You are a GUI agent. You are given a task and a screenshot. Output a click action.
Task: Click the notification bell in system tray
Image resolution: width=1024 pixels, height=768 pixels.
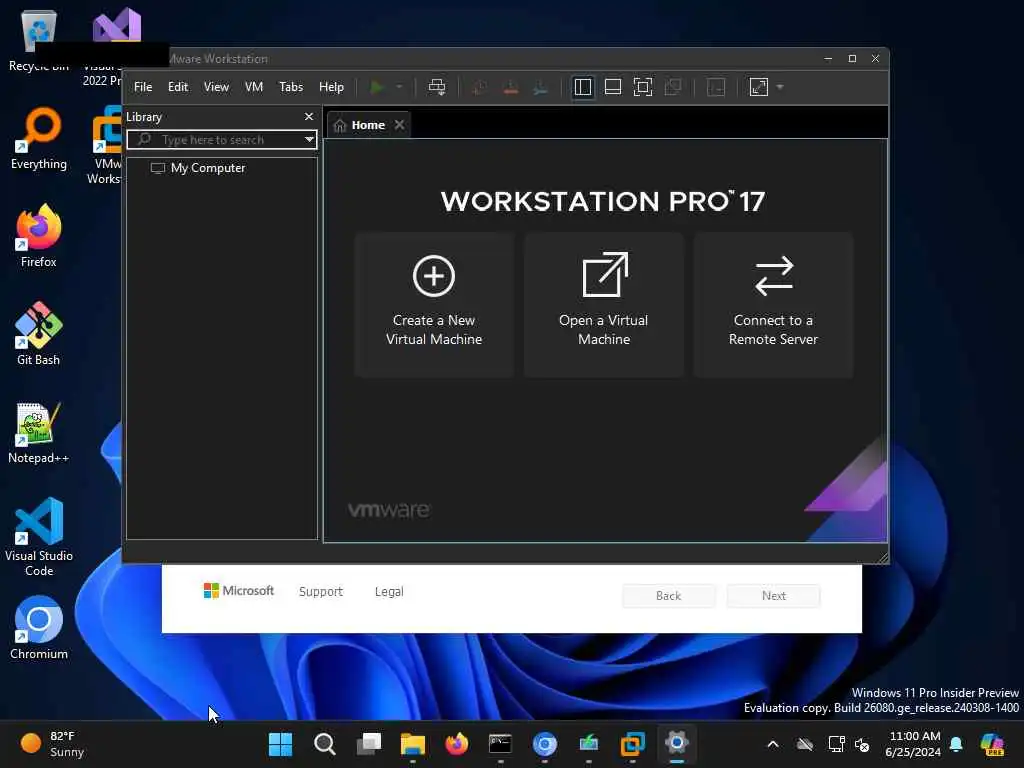click(x=956, y=744)
